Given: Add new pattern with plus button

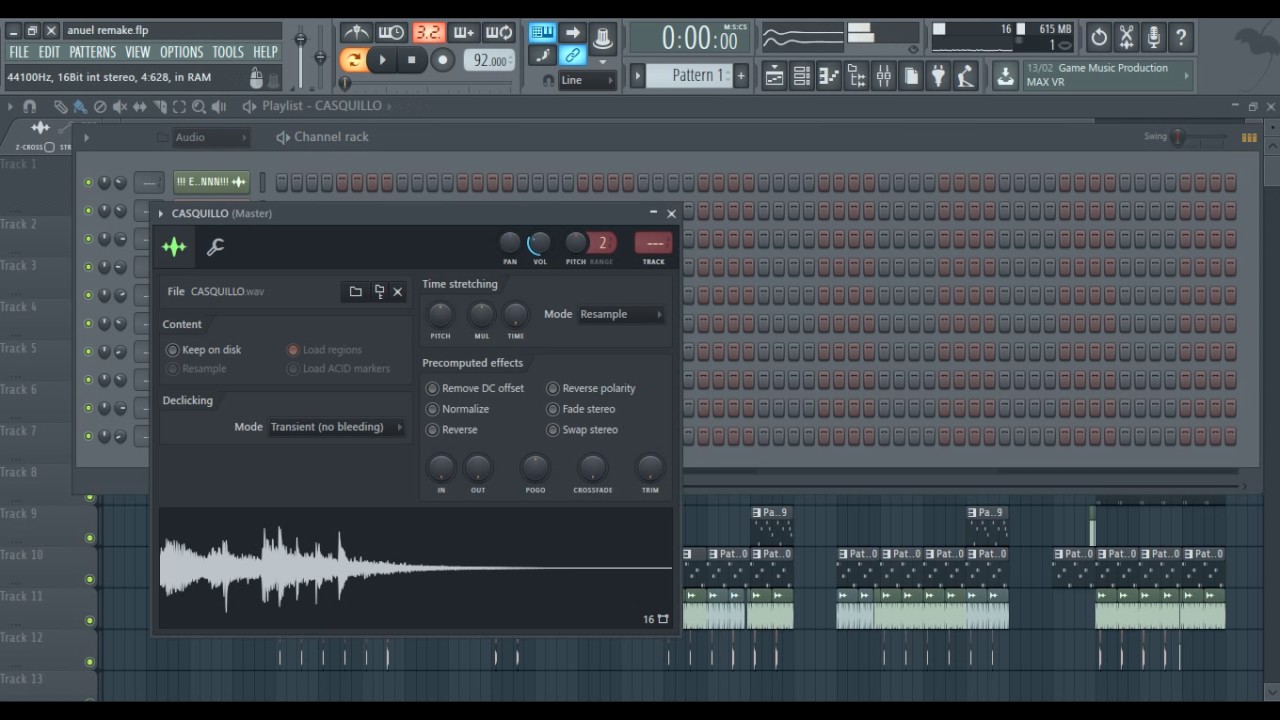Looking at the screenshot, I should [x=741, y=75].
